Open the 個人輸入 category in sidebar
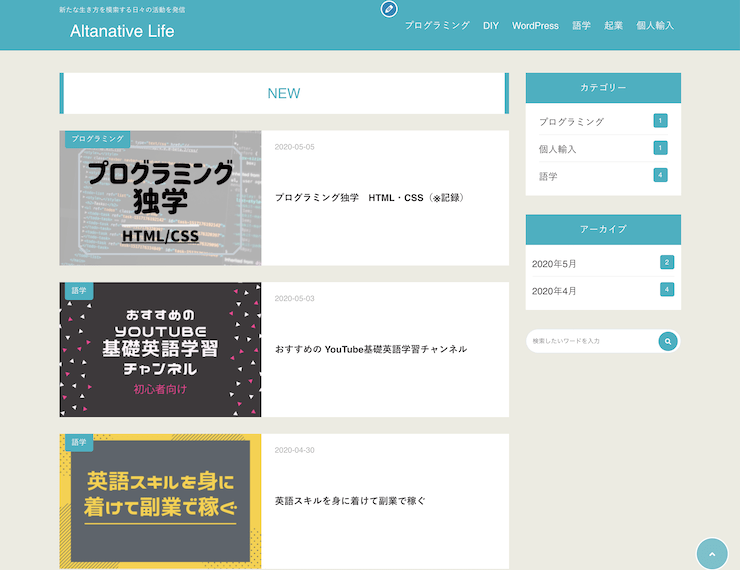 pyautogui.click(x=557, y=149)
